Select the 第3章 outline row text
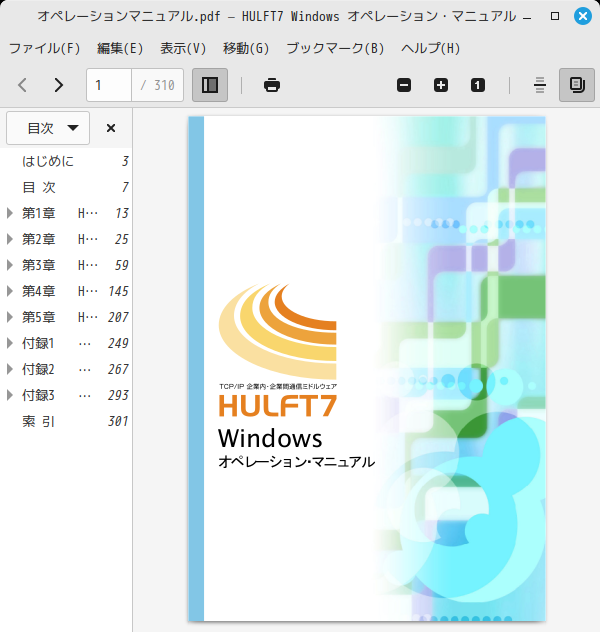 click(60, 265)
